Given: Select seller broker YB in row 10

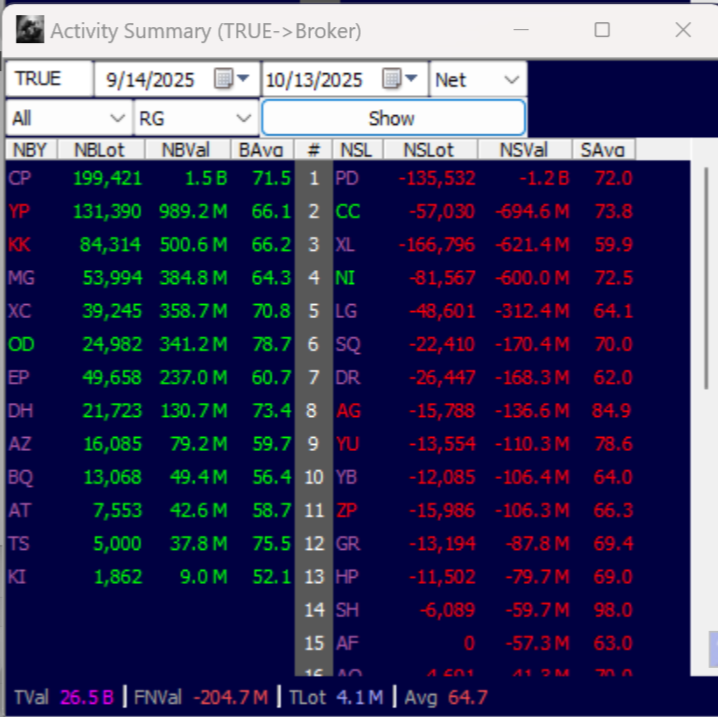Looking at the screenshot, I should click(x=346, y=477).
